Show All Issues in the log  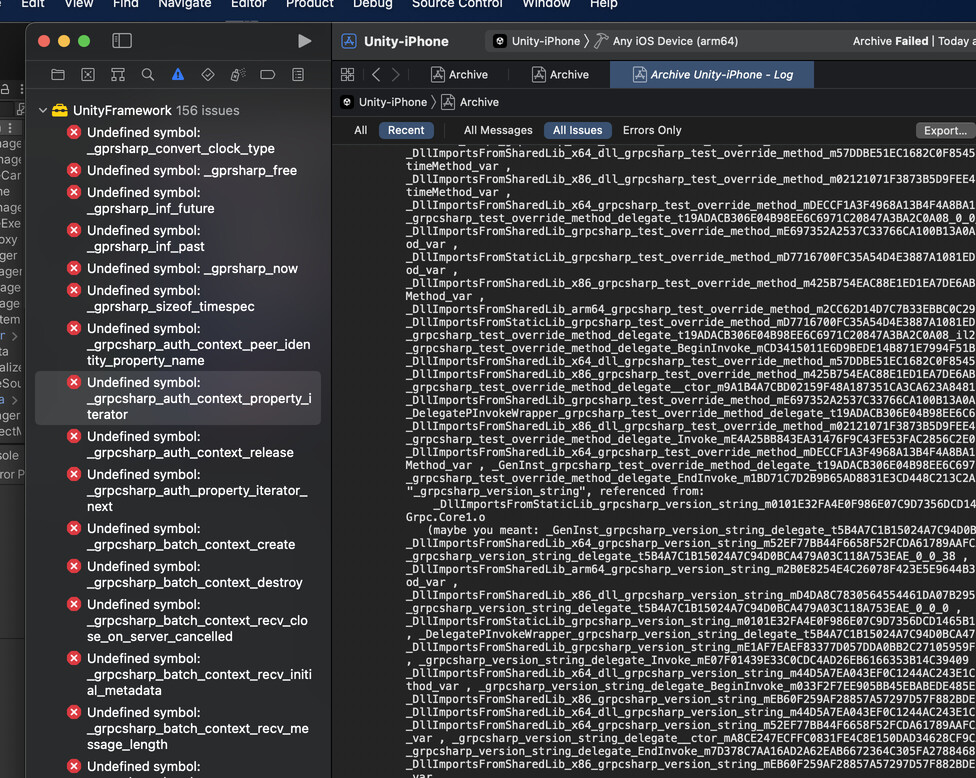(x=578, y=130)
